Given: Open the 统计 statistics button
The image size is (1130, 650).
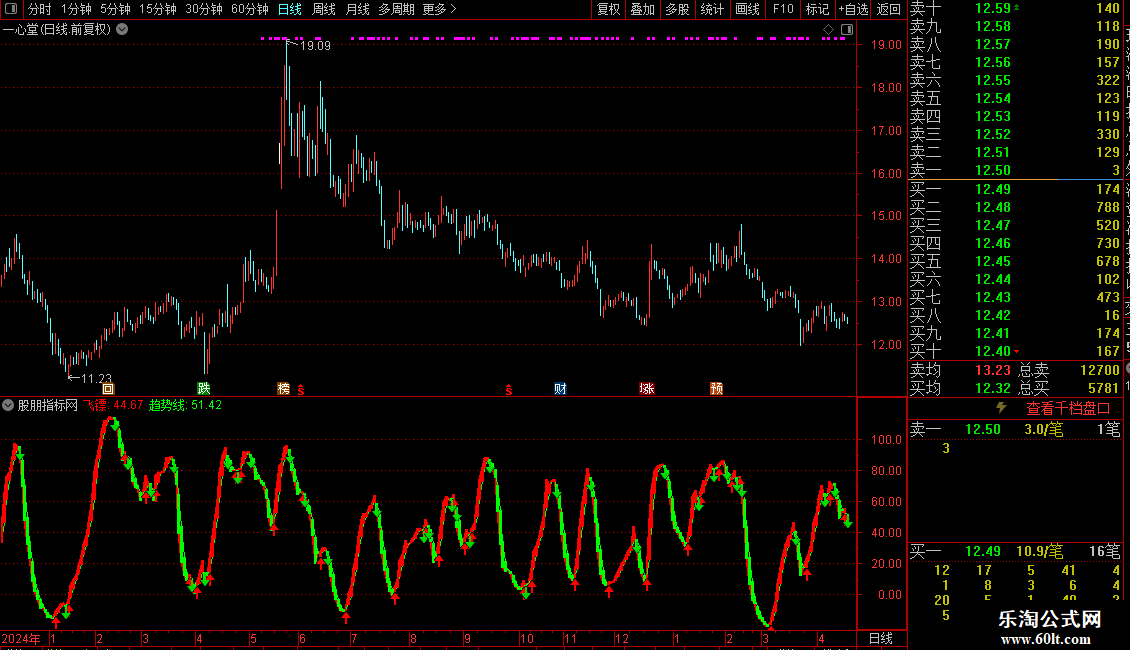Looking at the screenshot, I should coord(712,9).
